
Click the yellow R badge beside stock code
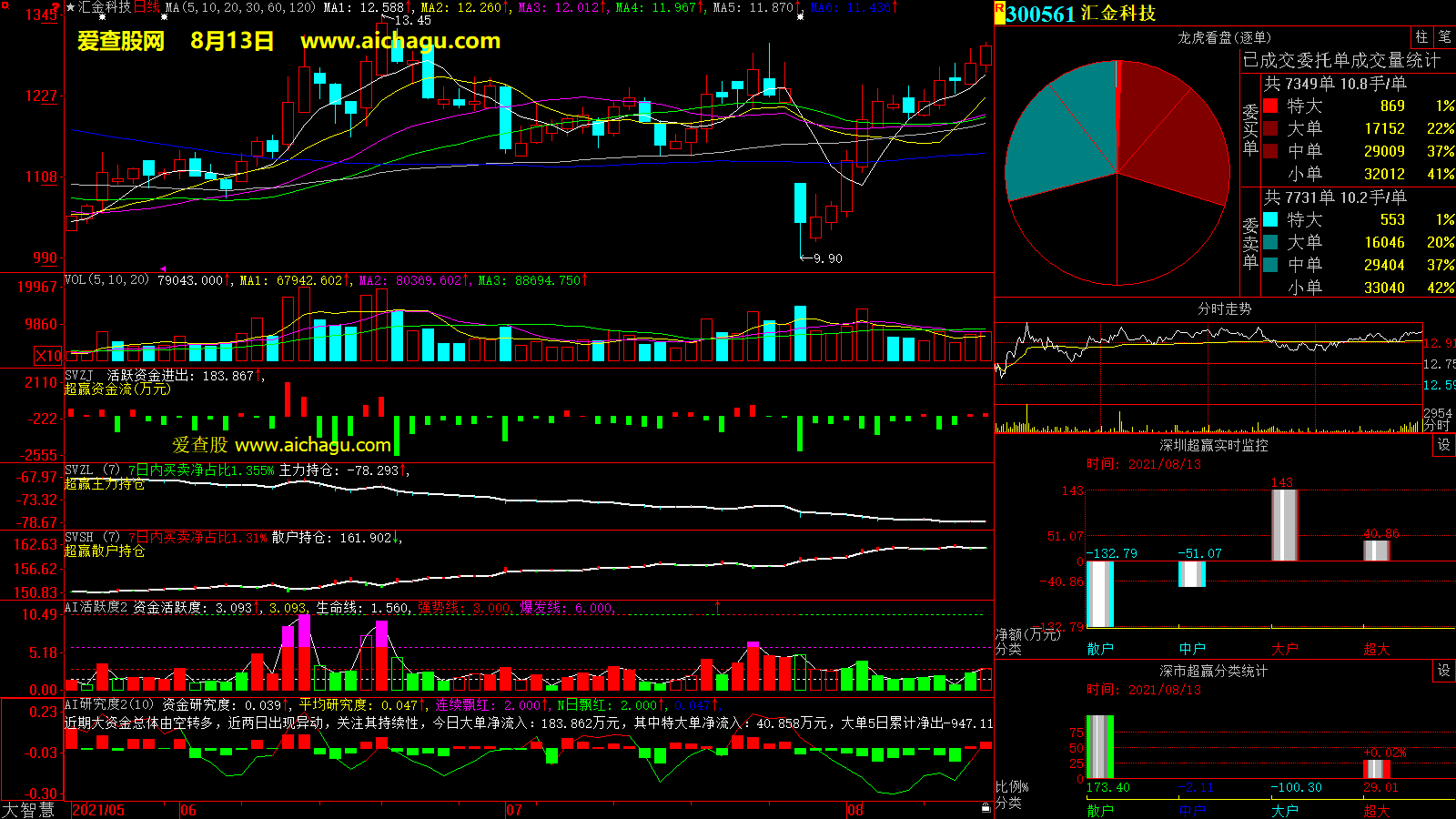point(1000,12)
